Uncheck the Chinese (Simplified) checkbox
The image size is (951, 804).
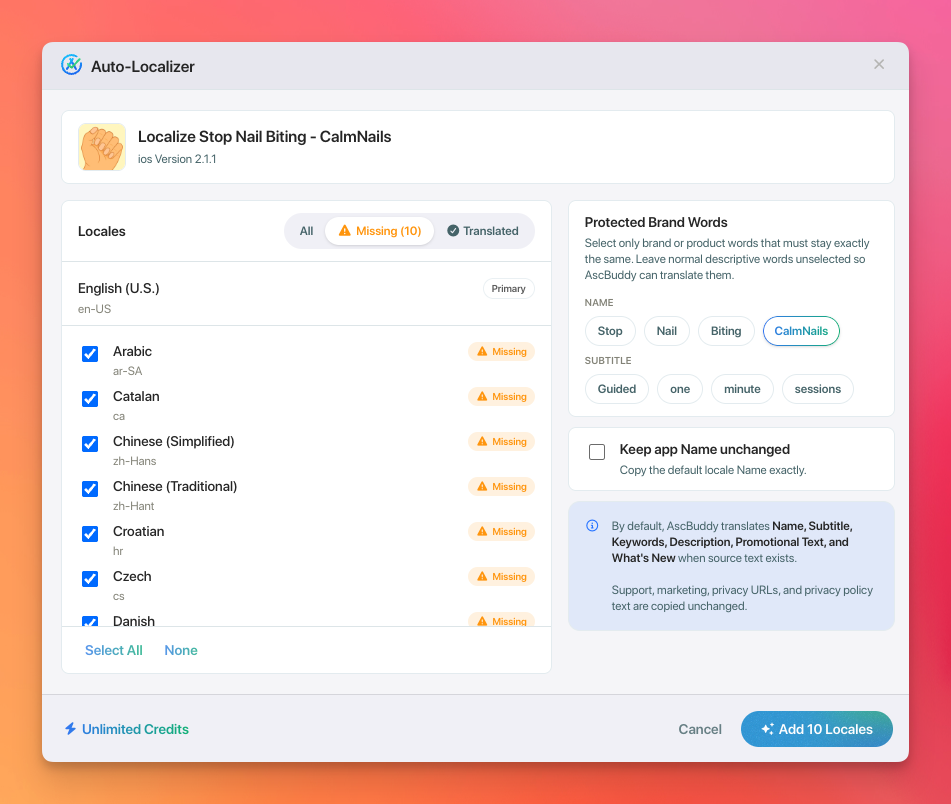point(90,444)
